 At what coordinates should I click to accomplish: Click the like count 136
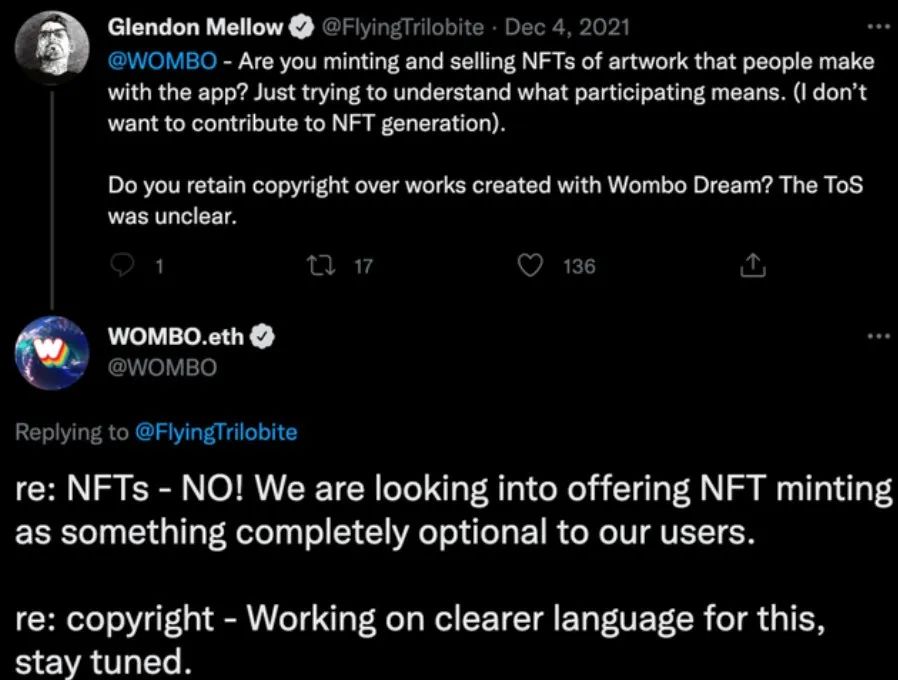pyautogui.click(x=580, y=266)
